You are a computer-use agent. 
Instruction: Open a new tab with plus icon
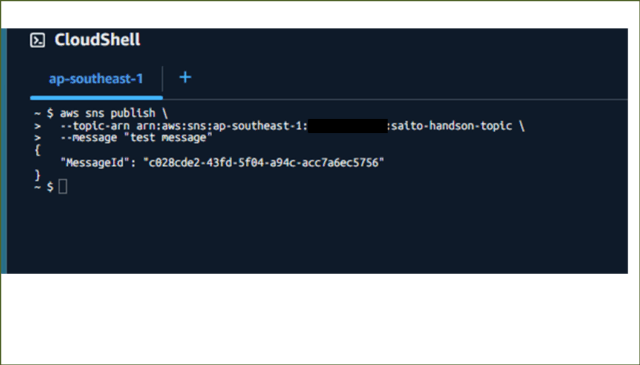point(185,77)
